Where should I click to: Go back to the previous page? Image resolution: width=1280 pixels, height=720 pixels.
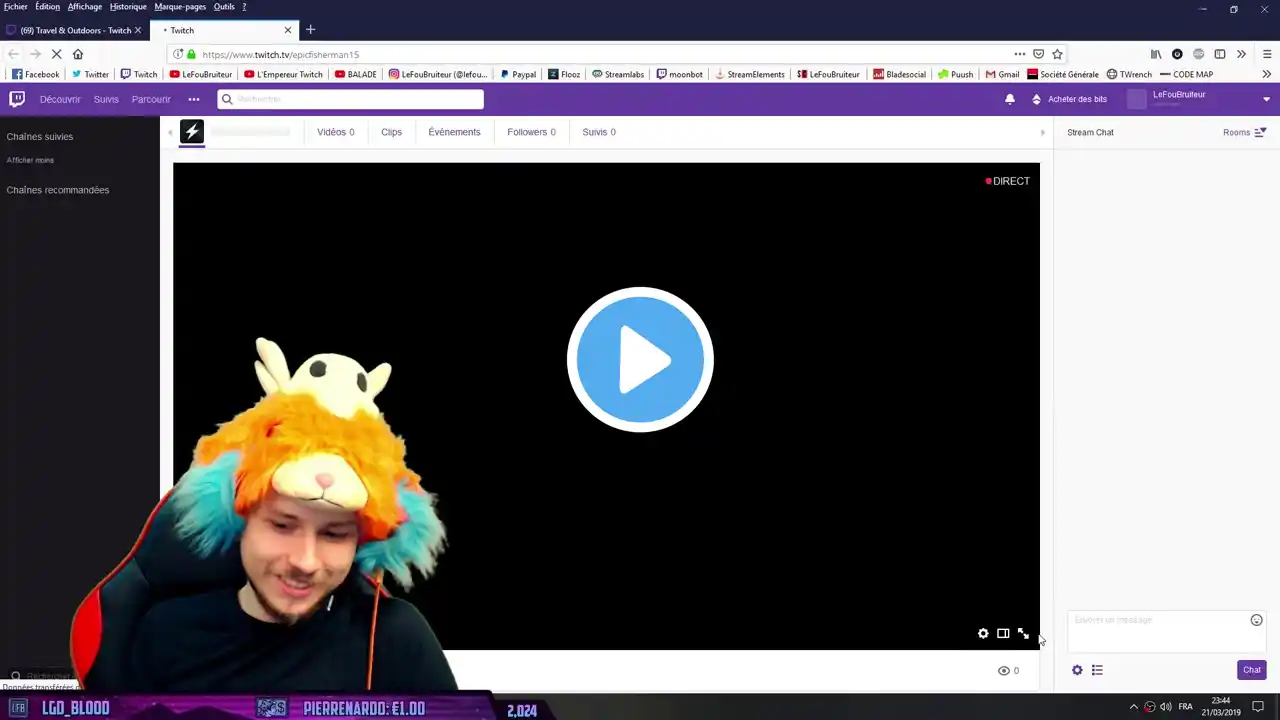[13, 54]
